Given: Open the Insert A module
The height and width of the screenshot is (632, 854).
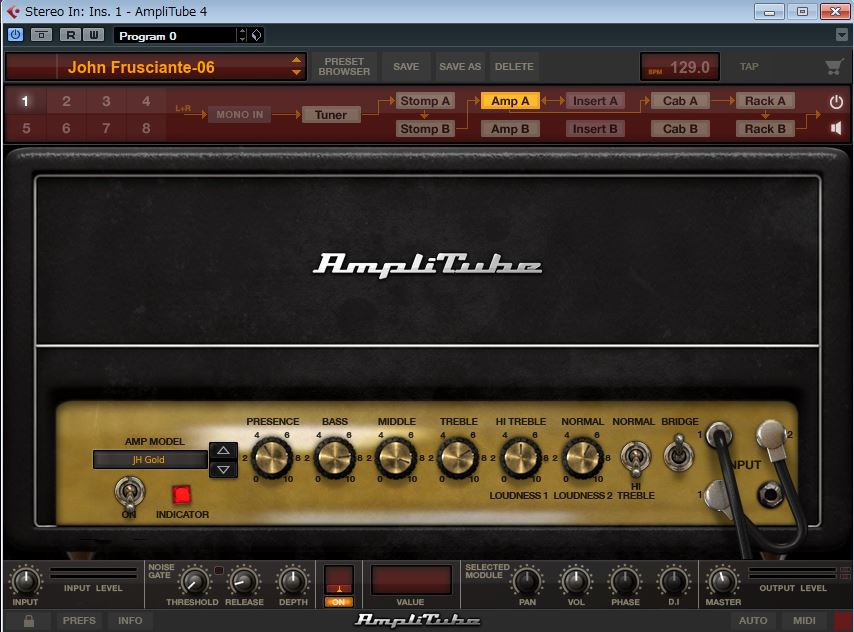Looking at the screenshot, I should [x=595, y=101].
